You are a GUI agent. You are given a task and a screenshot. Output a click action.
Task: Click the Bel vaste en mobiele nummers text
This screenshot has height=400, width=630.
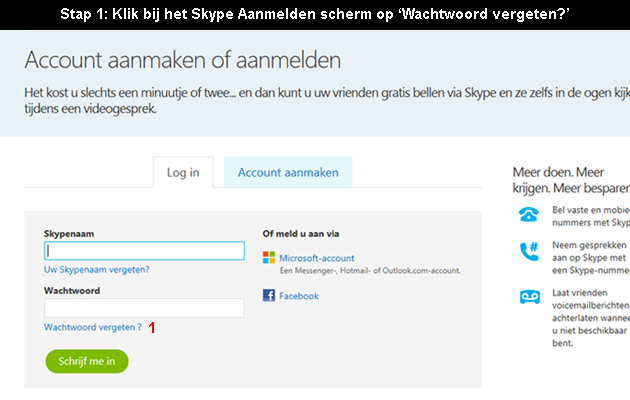tap(591, 216)
